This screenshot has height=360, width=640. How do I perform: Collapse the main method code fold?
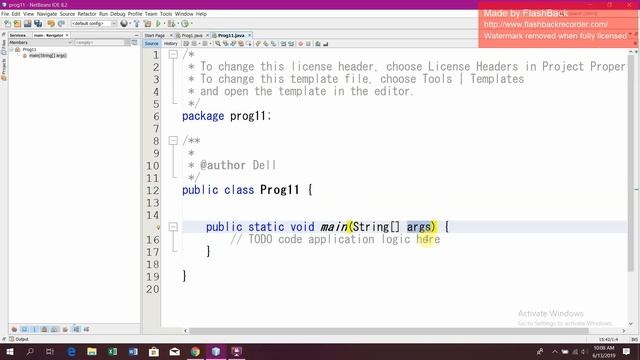click(173, 227)
